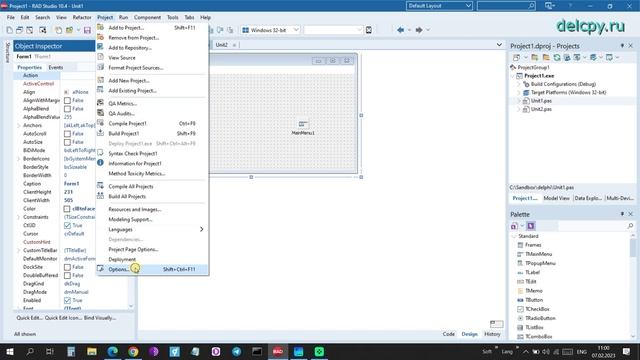
Task: Click the TListBox palette icon
Action: (520, 327)
